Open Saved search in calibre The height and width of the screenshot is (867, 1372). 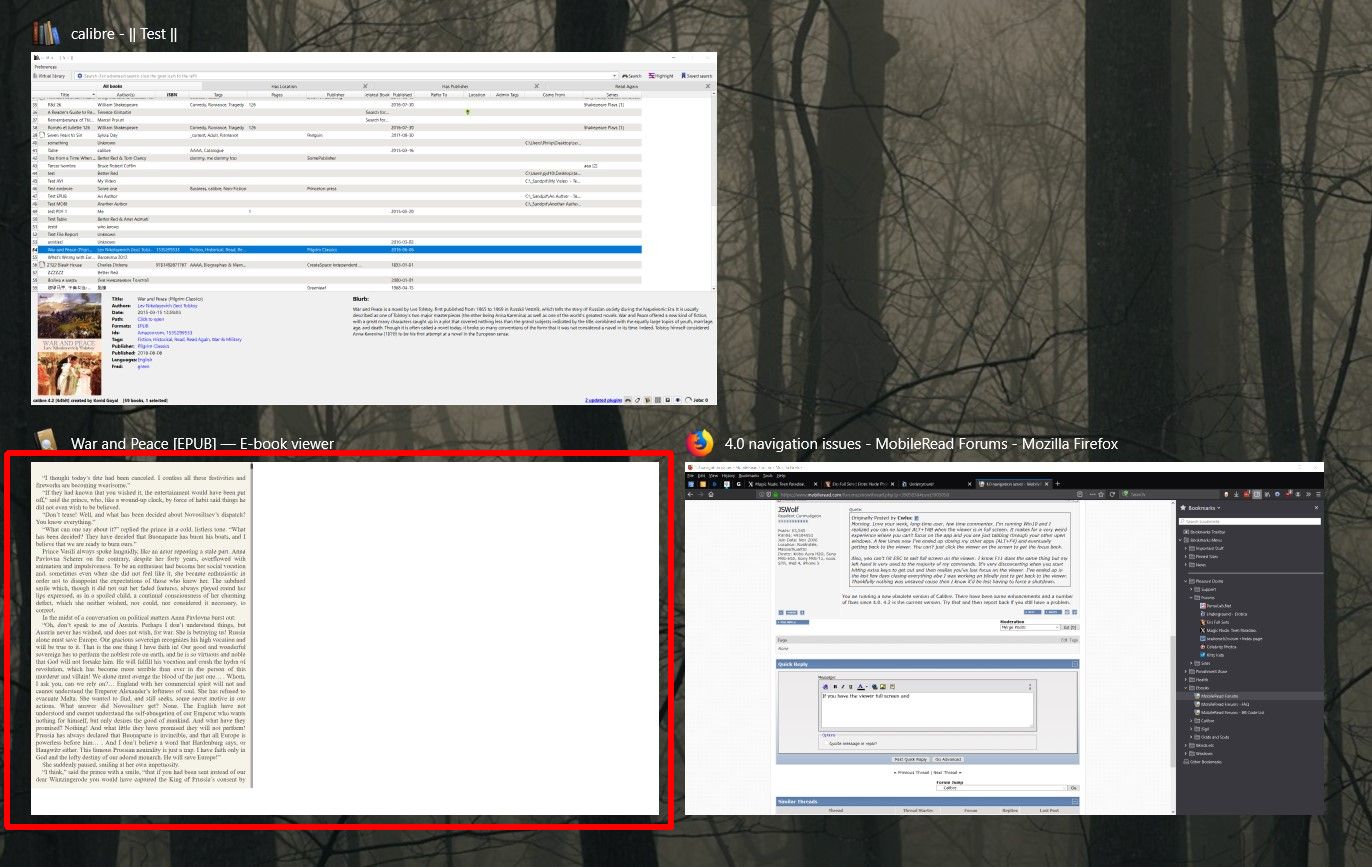click(698, 76)
